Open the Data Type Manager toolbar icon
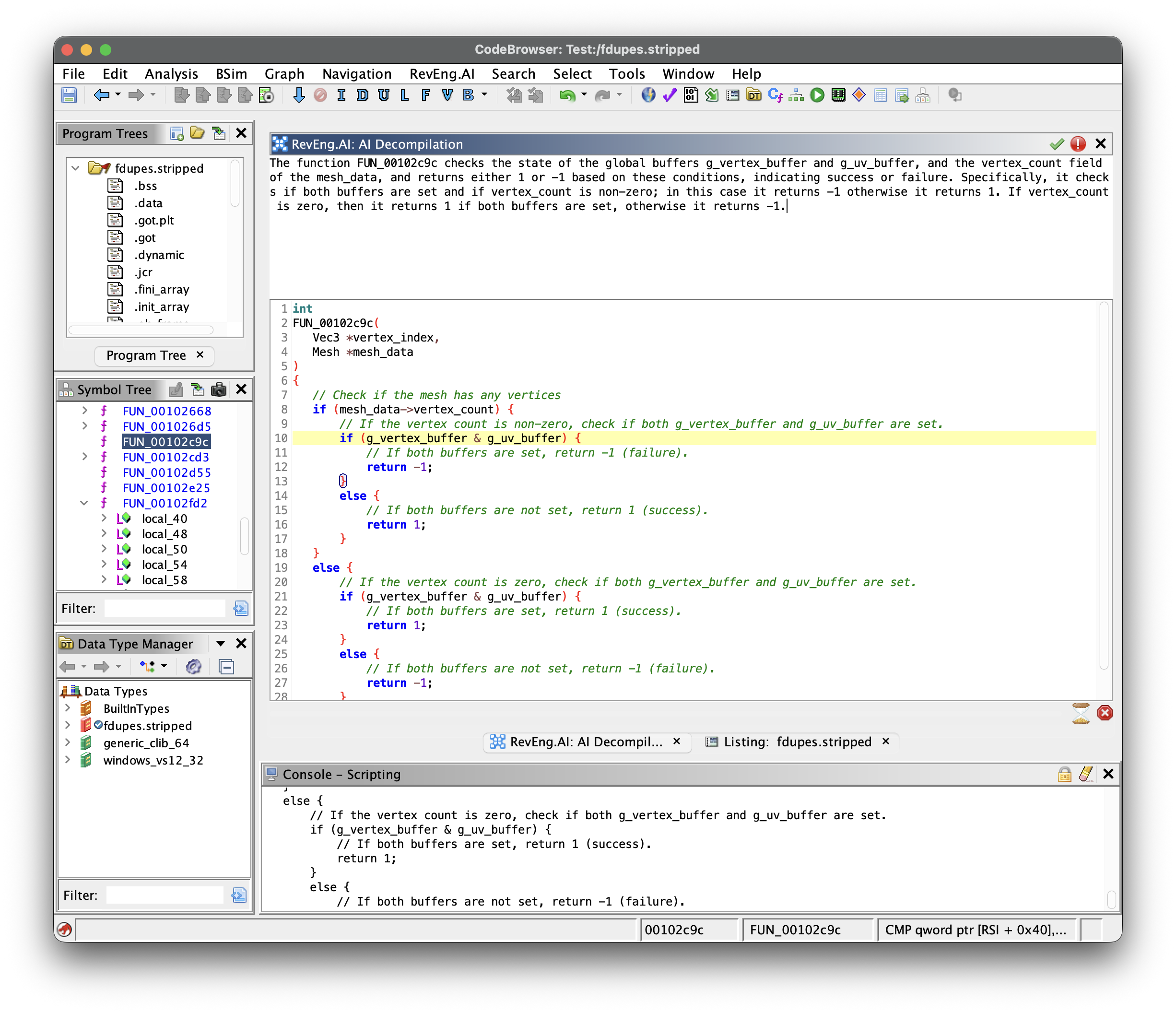1176x1013 pixels. (x=754, y=95)
